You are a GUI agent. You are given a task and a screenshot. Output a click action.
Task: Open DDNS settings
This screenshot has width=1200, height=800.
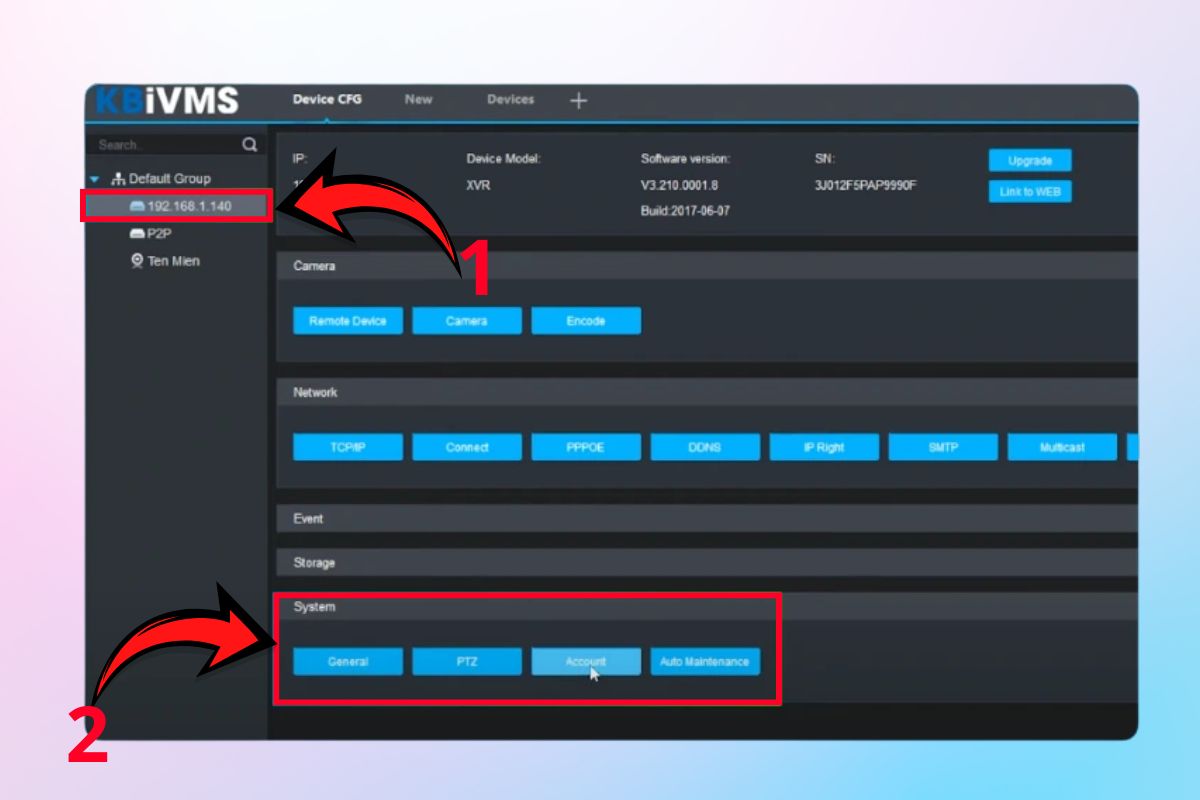click(705, 447)
